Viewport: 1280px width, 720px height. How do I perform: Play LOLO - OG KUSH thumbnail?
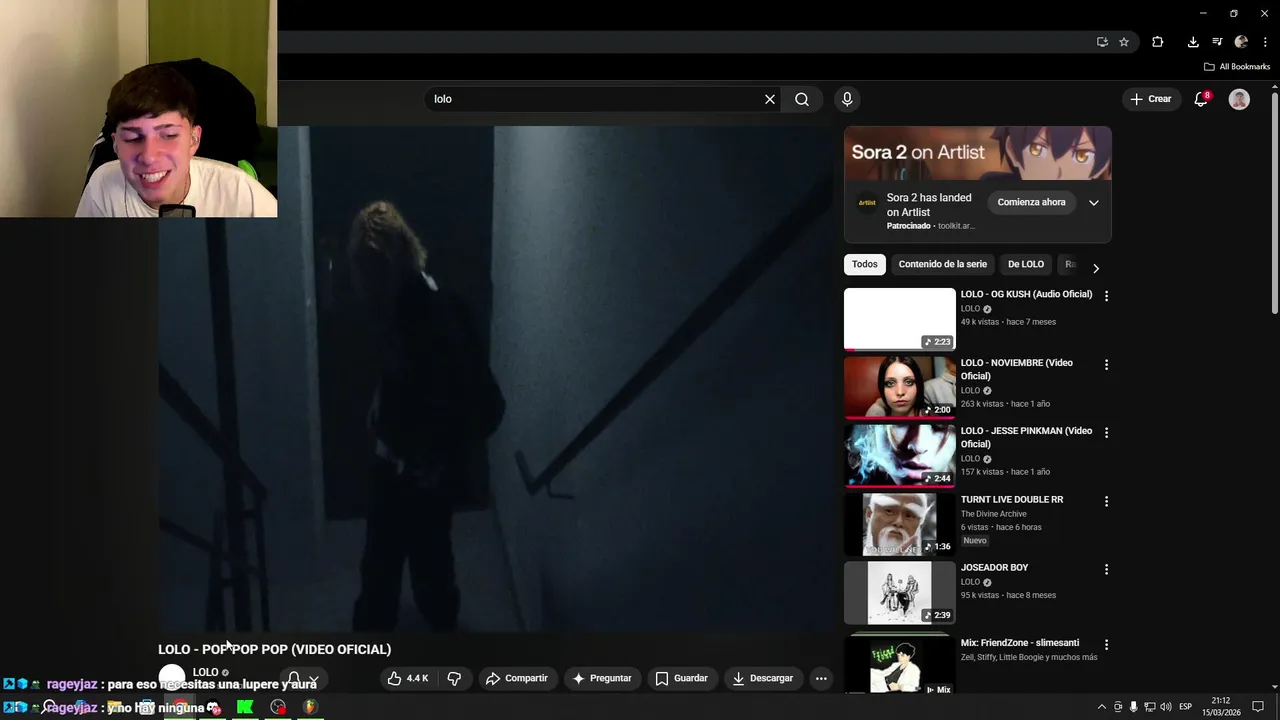pyautogui.click(x=900, y=319)
